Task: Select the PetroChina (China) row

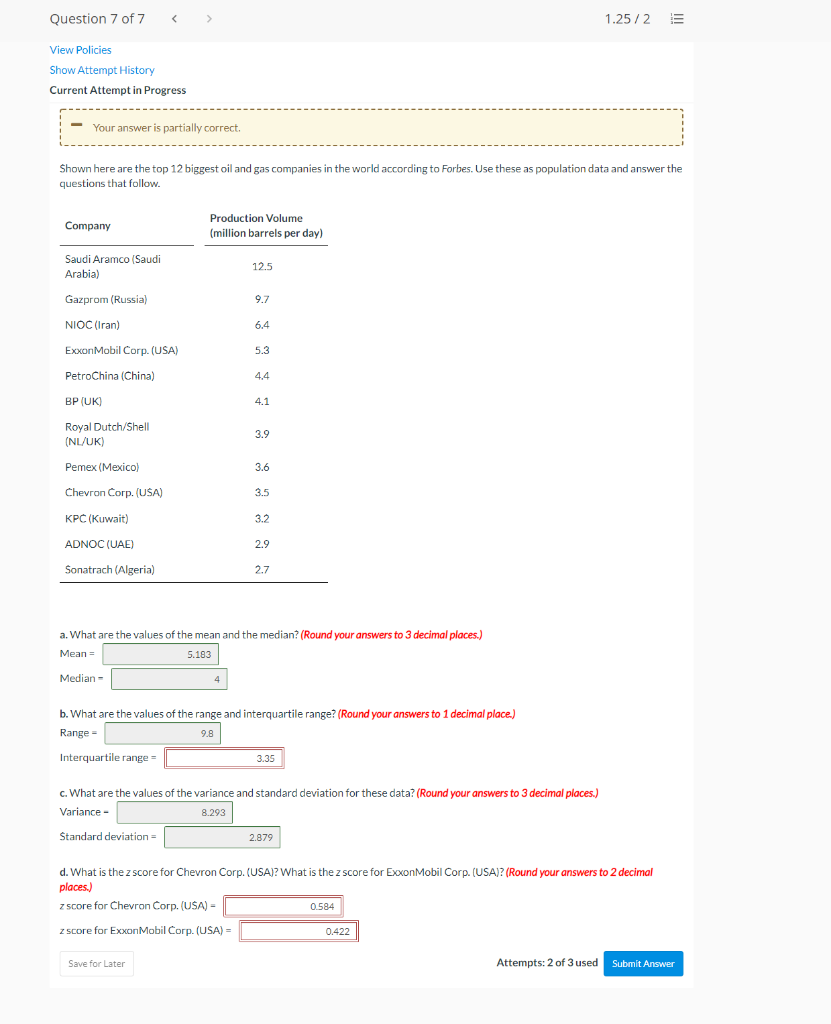Action: (x=193, y=376)
